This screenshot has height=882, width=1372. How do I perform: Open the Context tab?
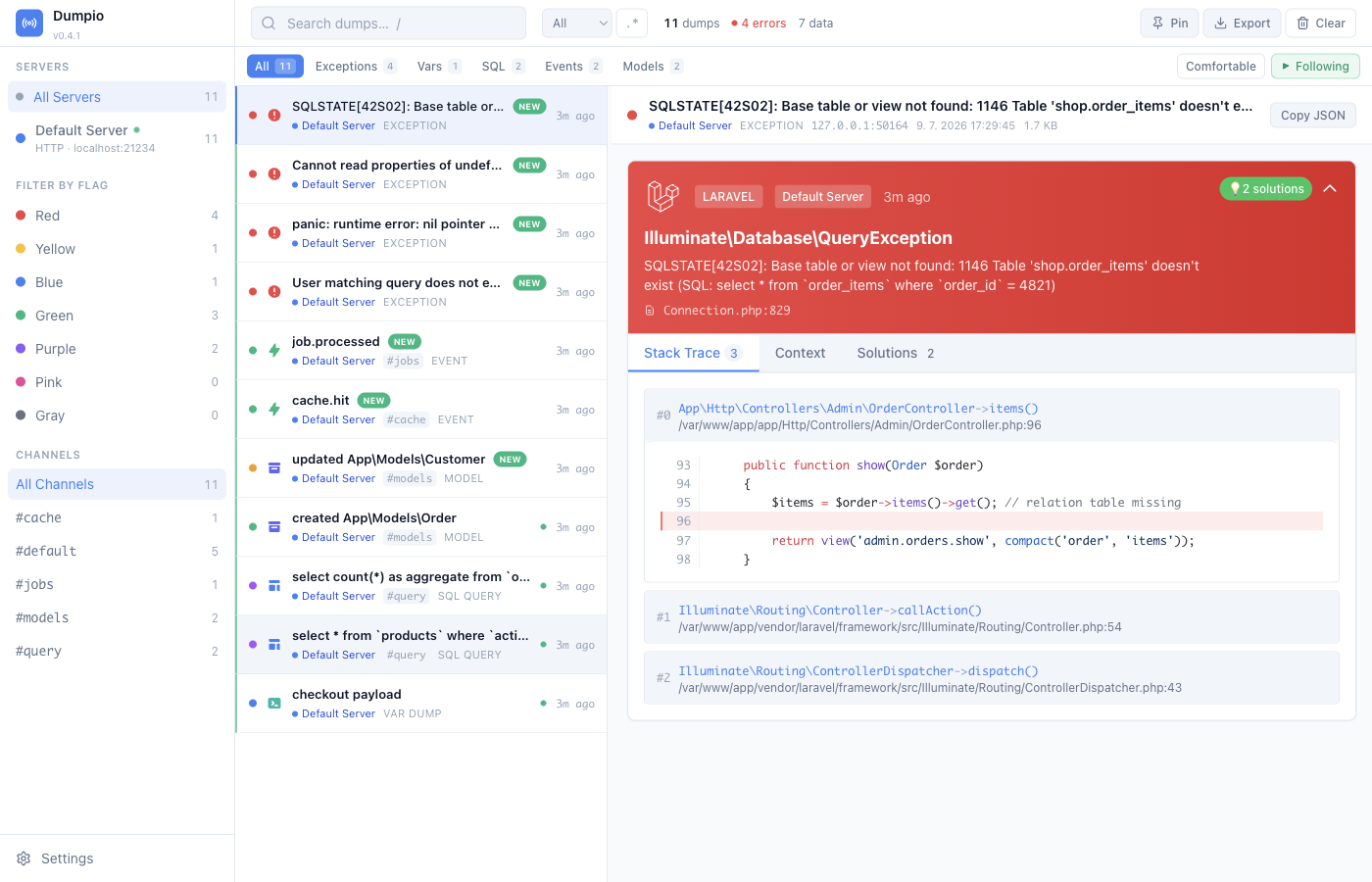click(x=800, y=353)
